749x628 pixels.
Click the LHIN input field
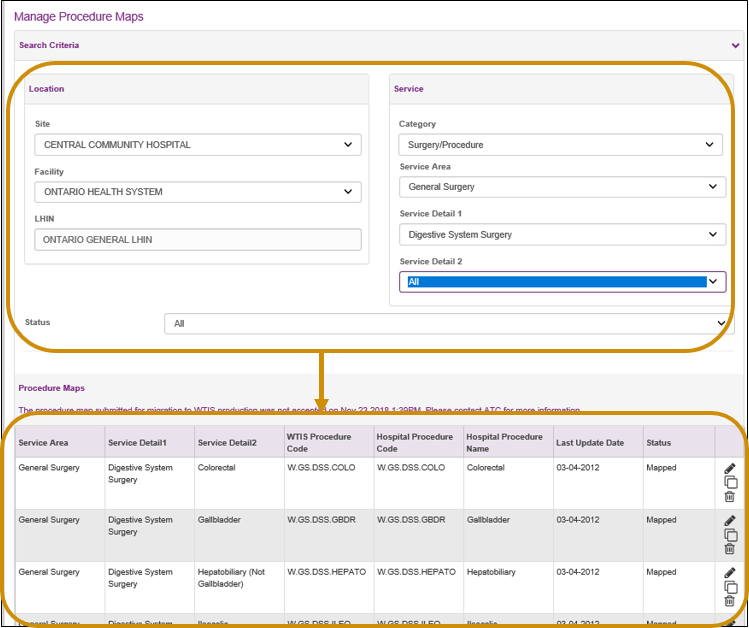(x=198, y=240)
